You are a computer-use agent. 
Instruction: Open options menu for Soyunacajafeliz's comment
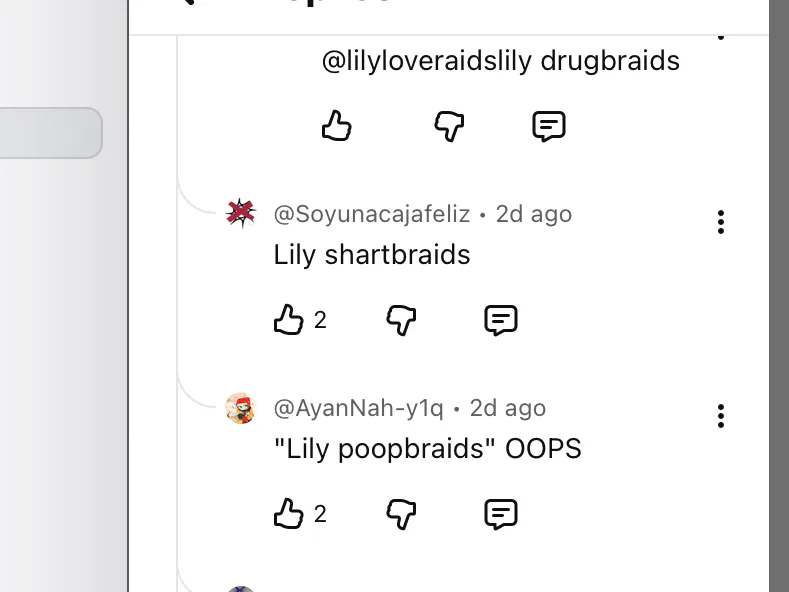(721, 222)
